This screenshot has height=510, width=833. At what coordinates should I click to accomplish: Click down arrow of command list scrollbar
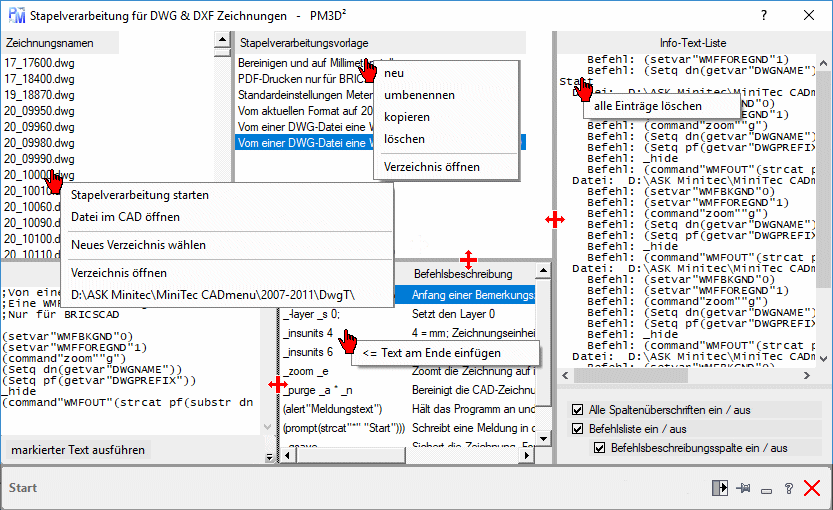tap(543, 439)
